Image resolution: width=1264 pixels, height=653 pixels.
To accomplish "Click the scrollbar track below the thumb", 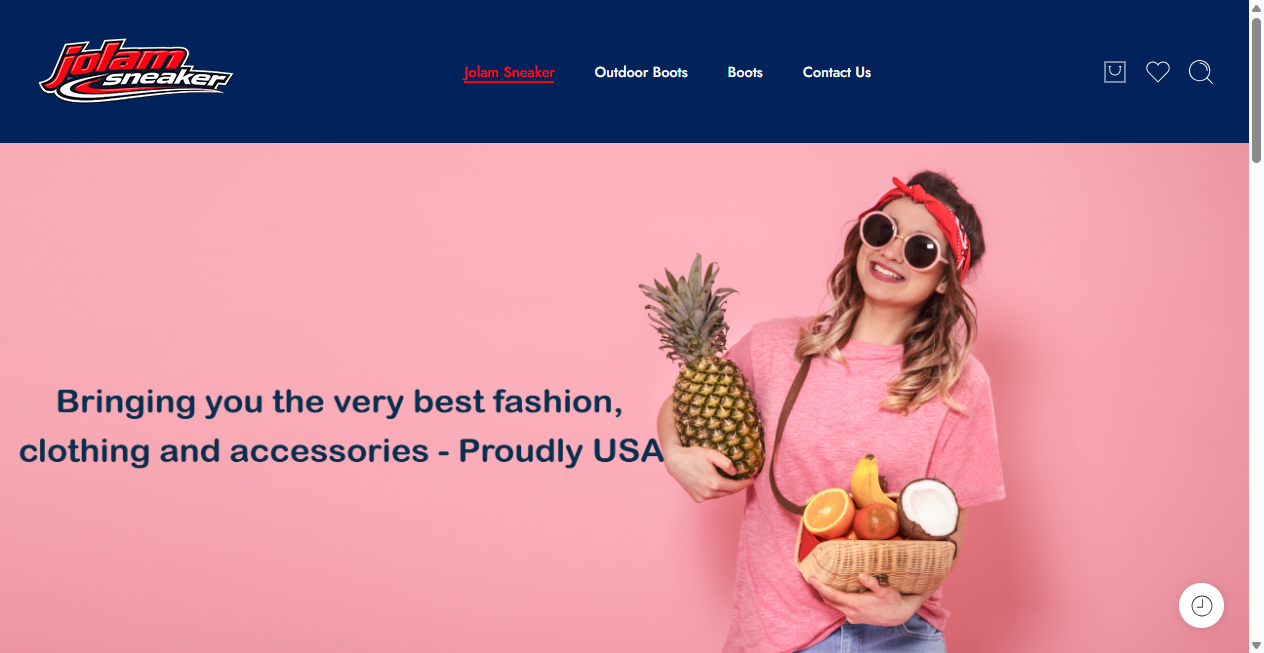I will coord(1256,400).
